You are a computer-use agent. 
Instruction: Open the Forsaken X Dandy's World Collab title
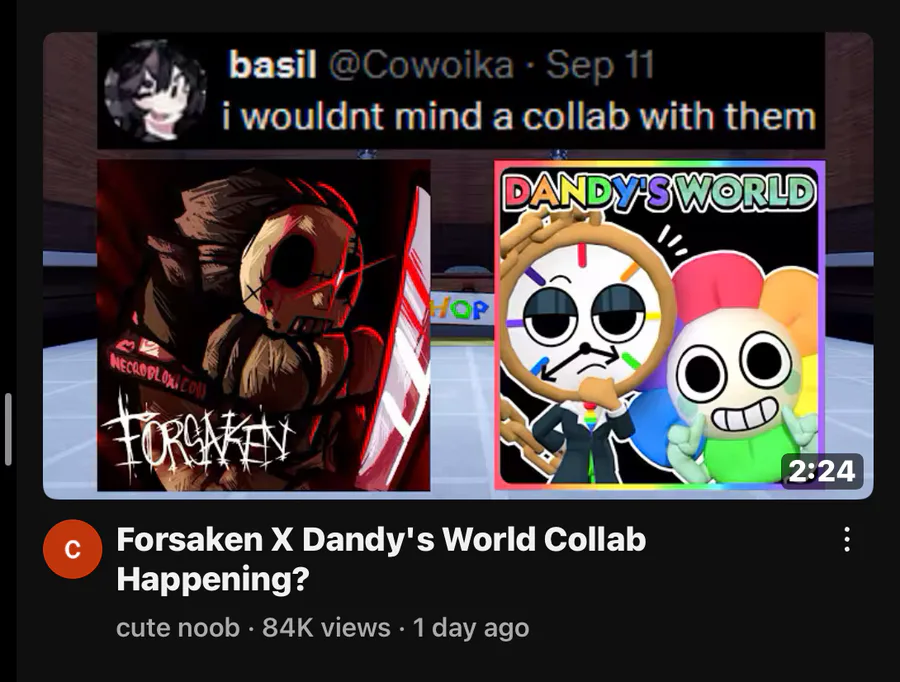[x=381, y=559]
